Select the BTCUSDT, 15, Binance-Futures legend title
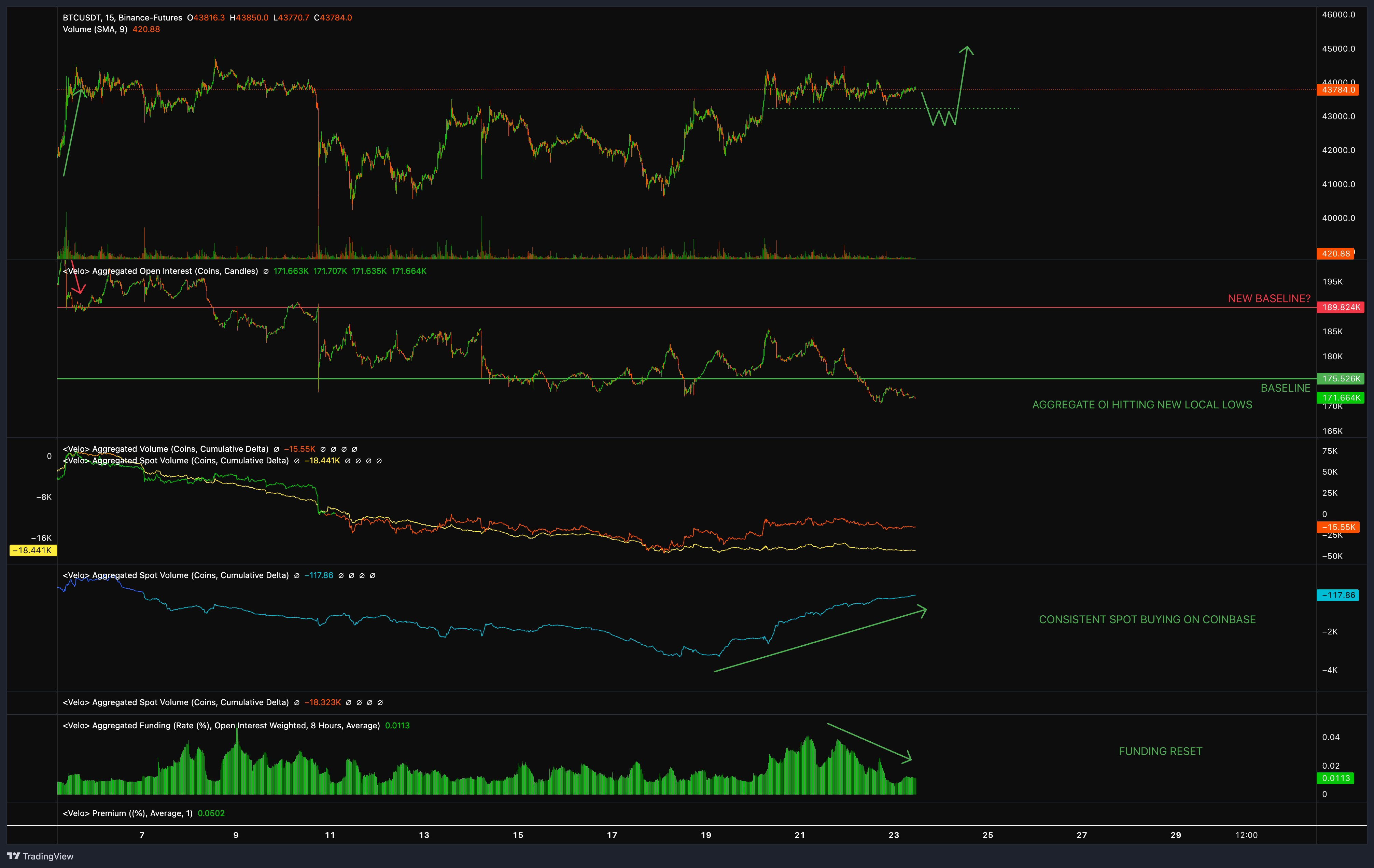This screenshot has width=1374, height=868. pos(122,18)
